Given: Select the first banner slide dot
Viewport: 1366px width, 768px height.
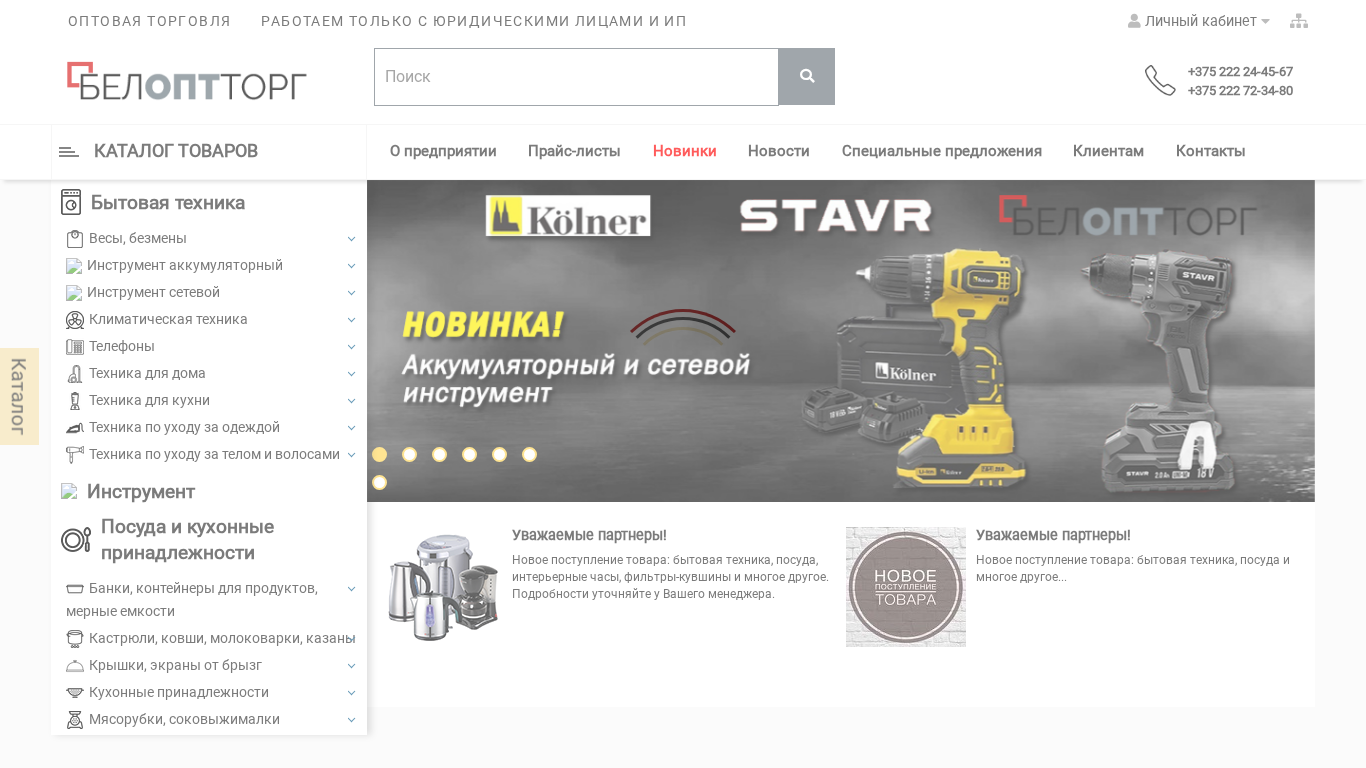Looking at the screenshot, I should 380,455.
